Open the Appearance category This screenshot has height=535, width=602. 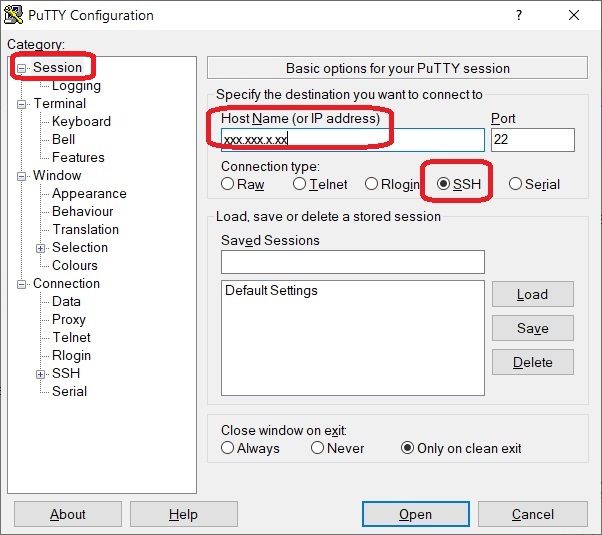point(89,194)
